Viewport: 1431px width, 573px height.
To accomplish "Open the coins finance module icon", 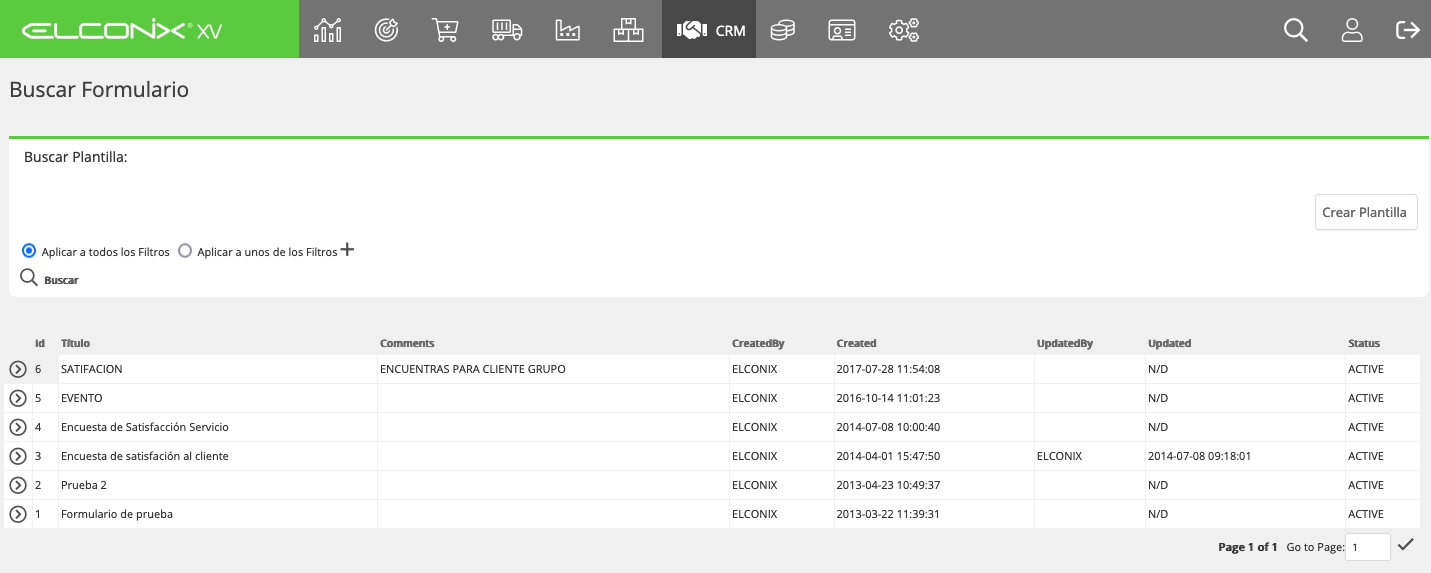I will [782, 30].
